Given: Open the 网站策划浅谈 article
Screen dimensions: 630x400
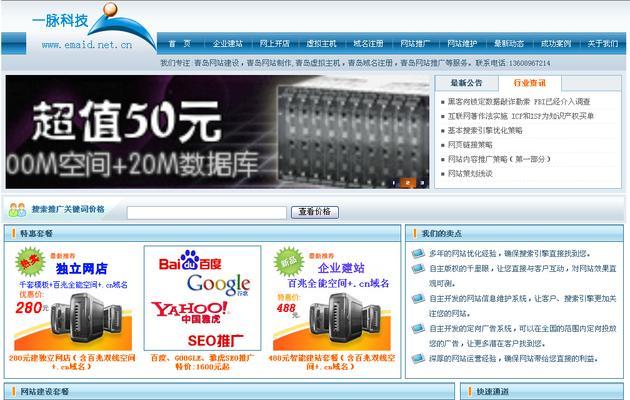Looking at the screenshot, I should click(x=470, y=173).
